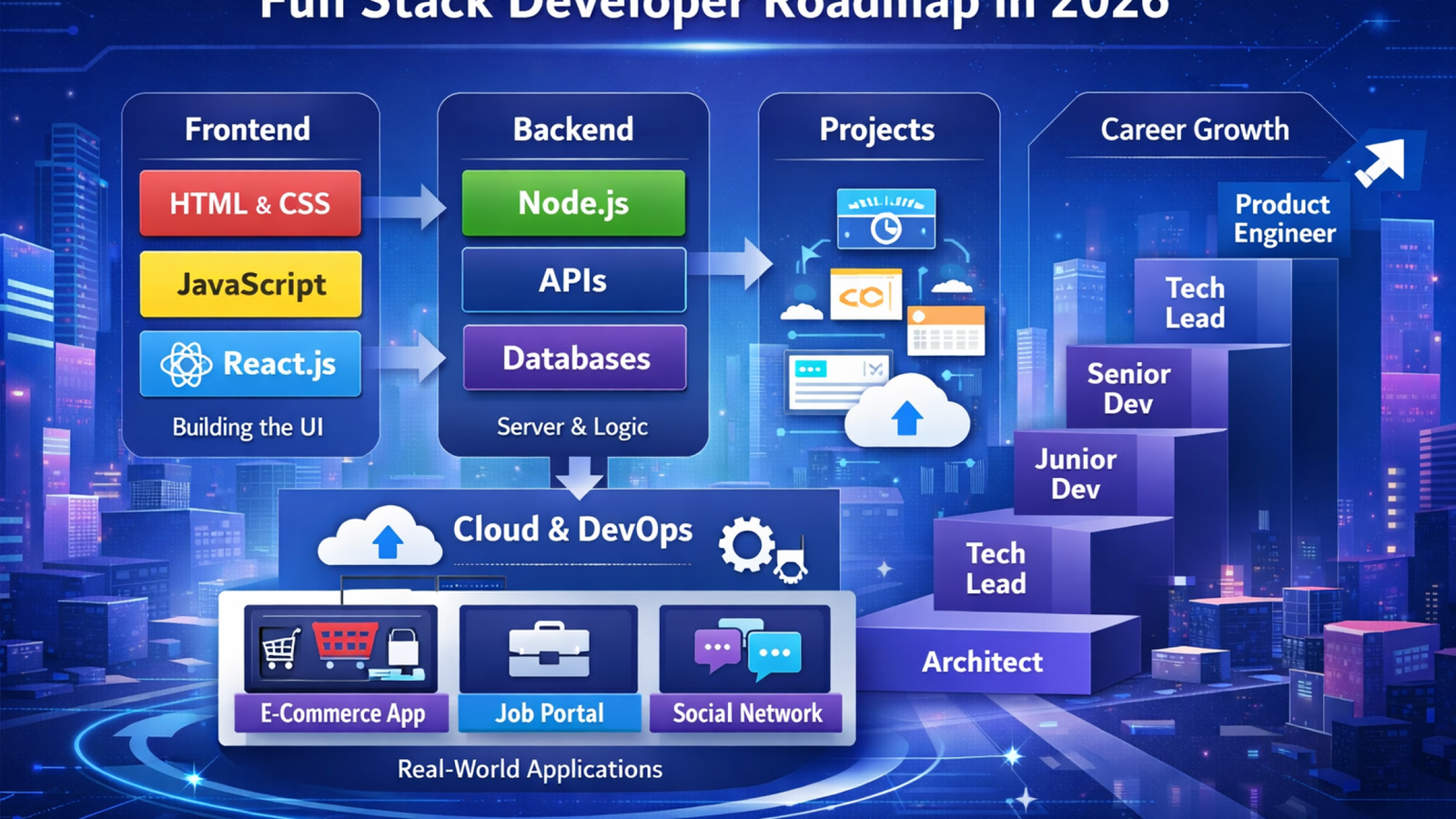Screen dimensions: 1456x819
Task: Select the briefcase icon for Job Portal
Action: 547,648
